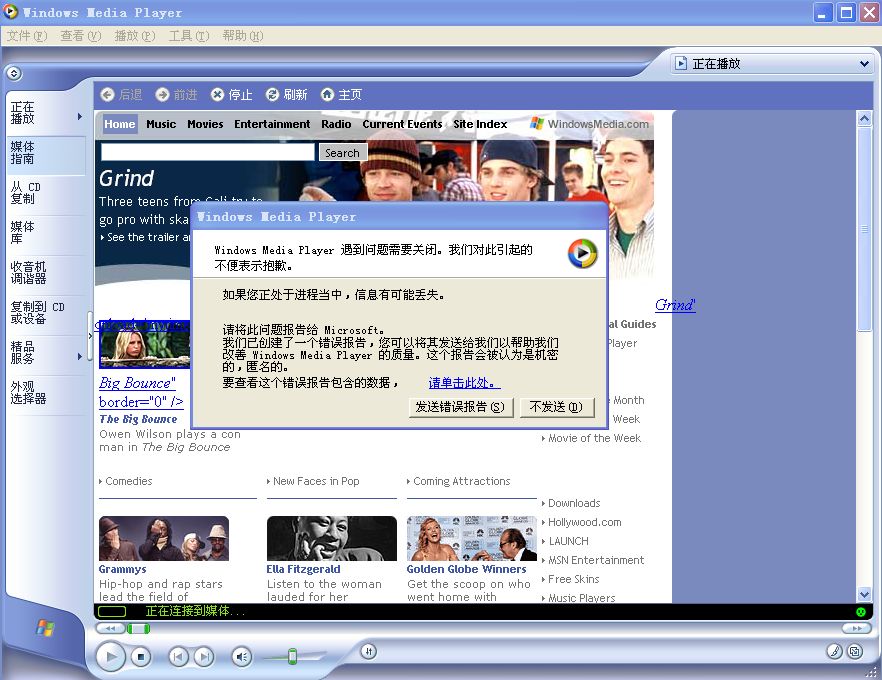Open the 正在播放 playlist dropdown
Screen dimensions: 882x680
tap(865, 64)
